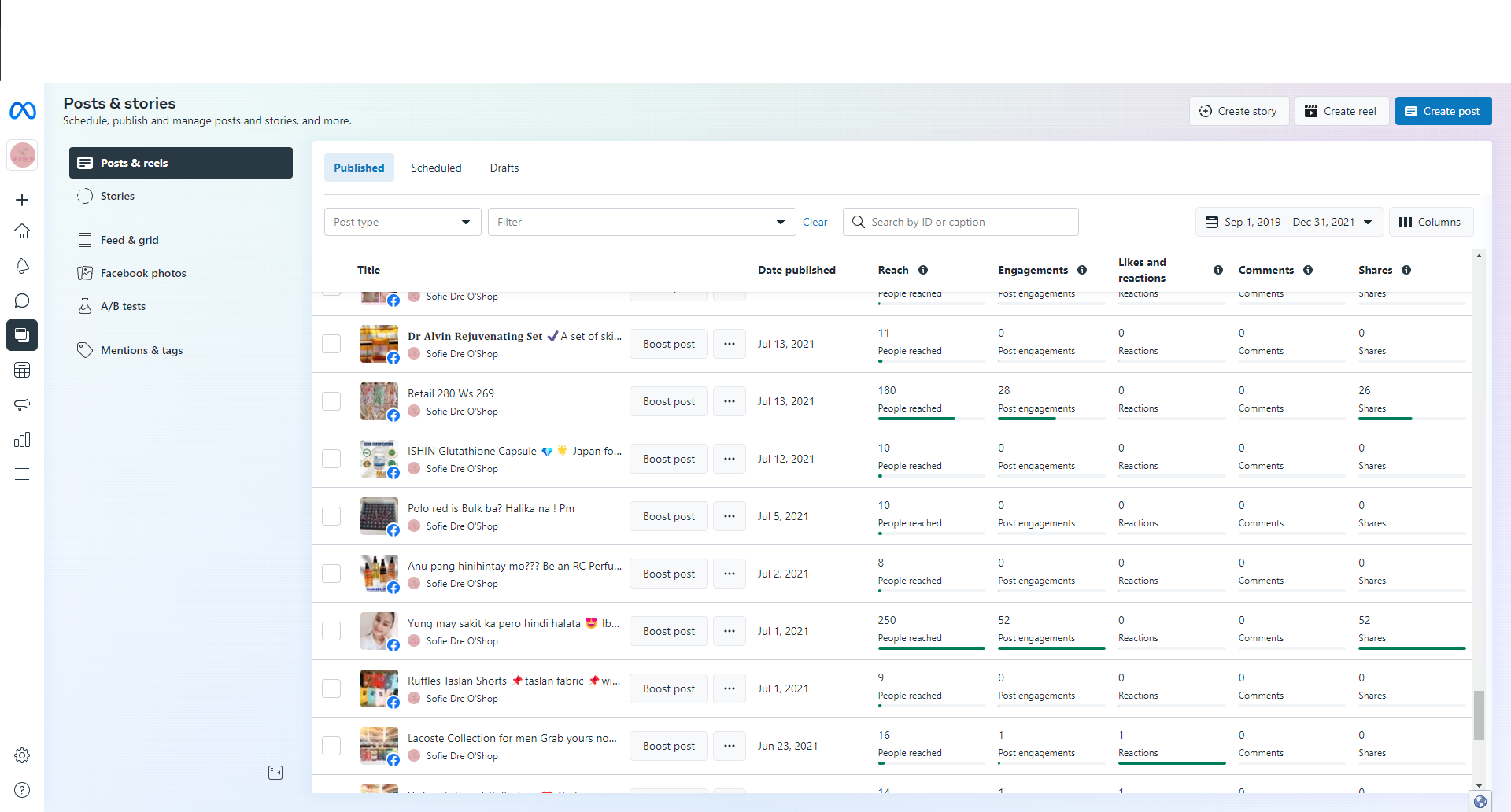Open the Retail 280 Ws 269 thumbnail
Image resolution: width=1511 pixels, height=812 pixels.
pyautogui.click(x=379, y=401)
